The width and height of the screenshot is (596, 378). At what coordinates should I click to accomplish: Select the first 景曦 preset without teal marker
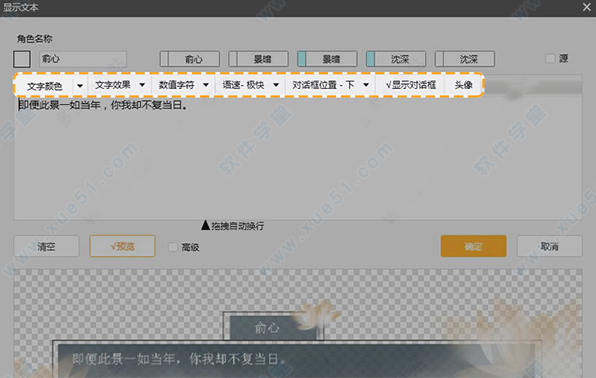pos(258,59)
